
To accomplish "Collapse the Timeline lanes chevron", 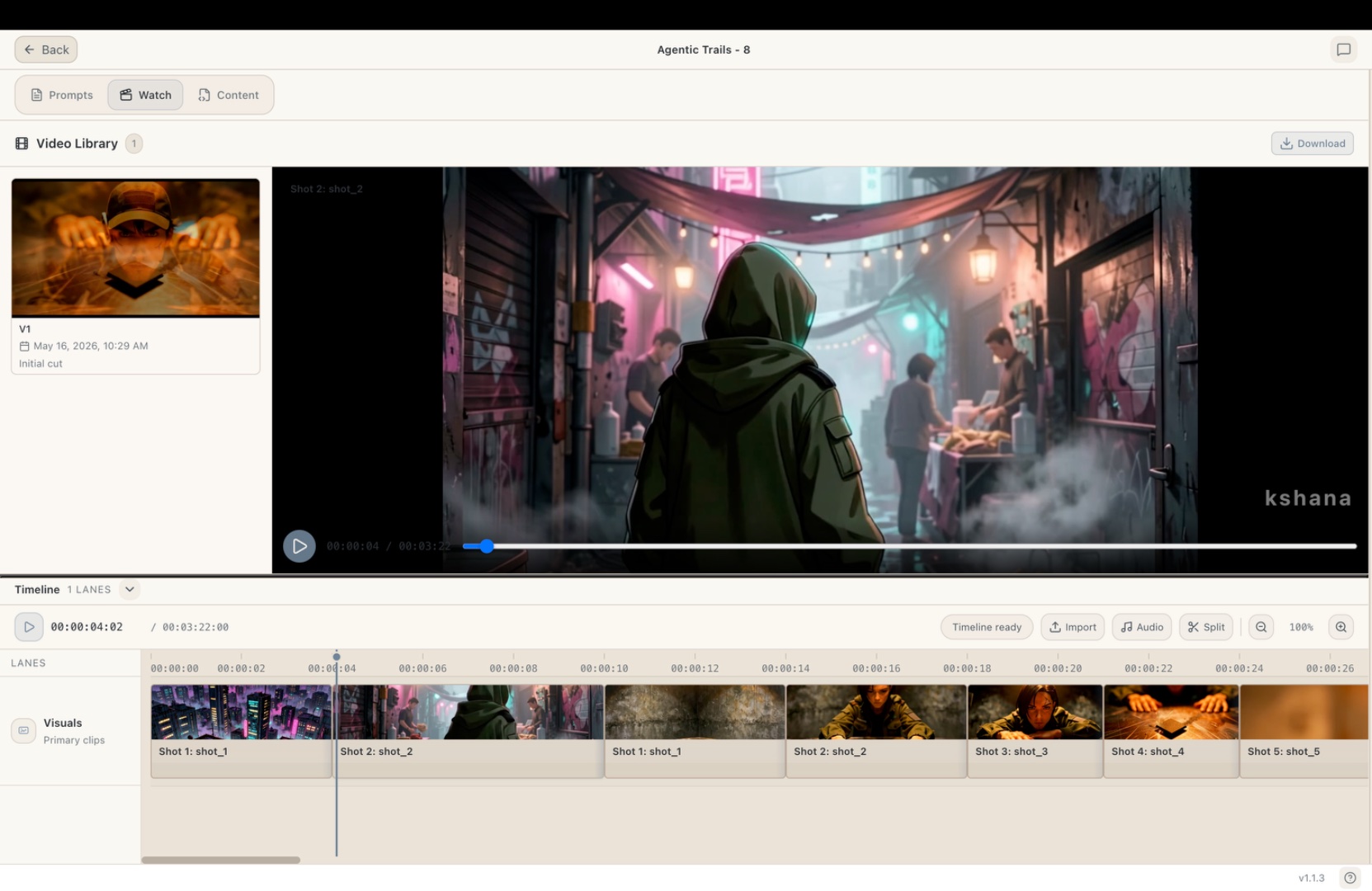I will point(130,590).
